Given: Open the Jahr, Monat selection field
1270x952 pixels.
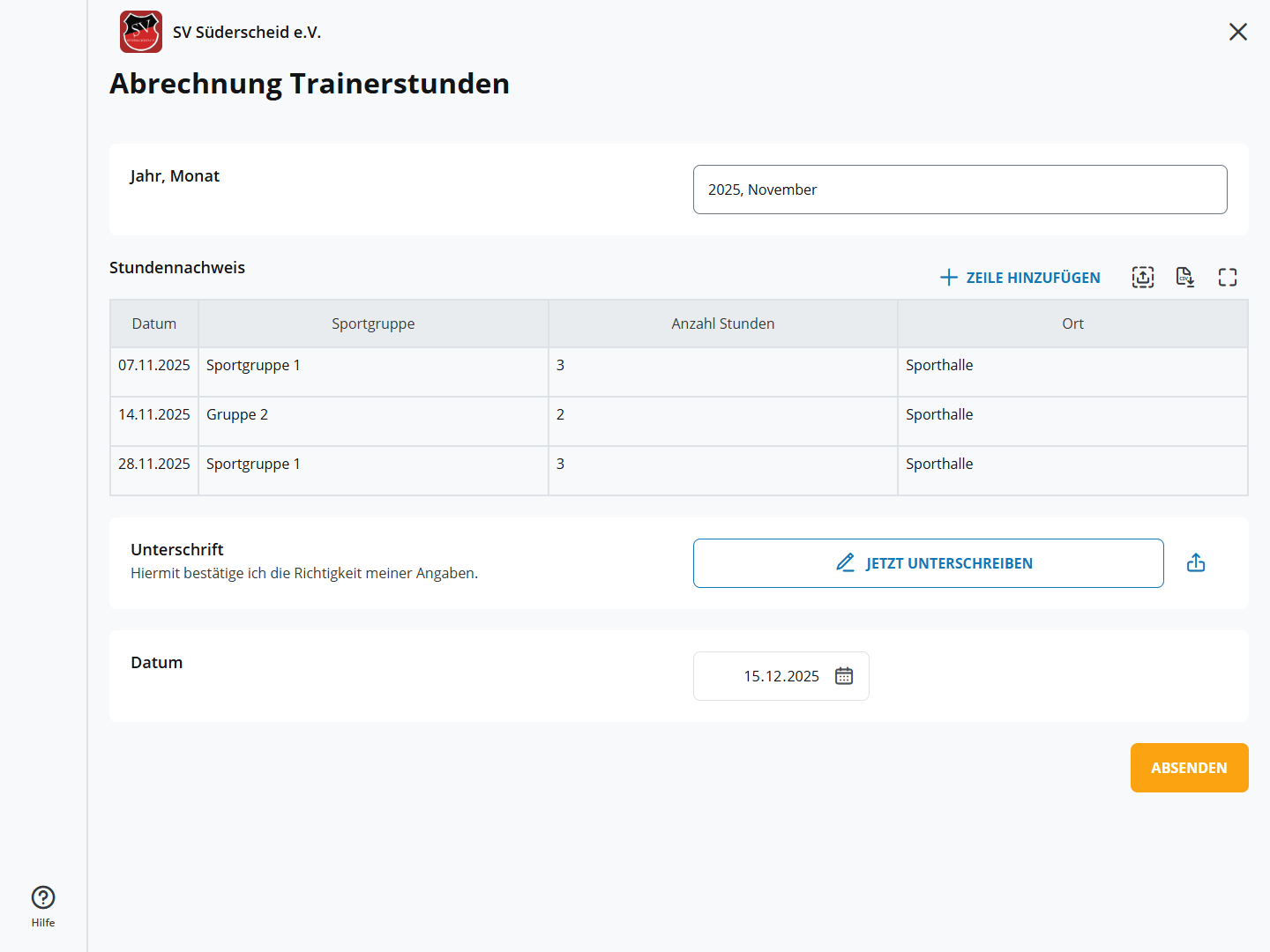Looking at the screenshot, I should 960,190.
